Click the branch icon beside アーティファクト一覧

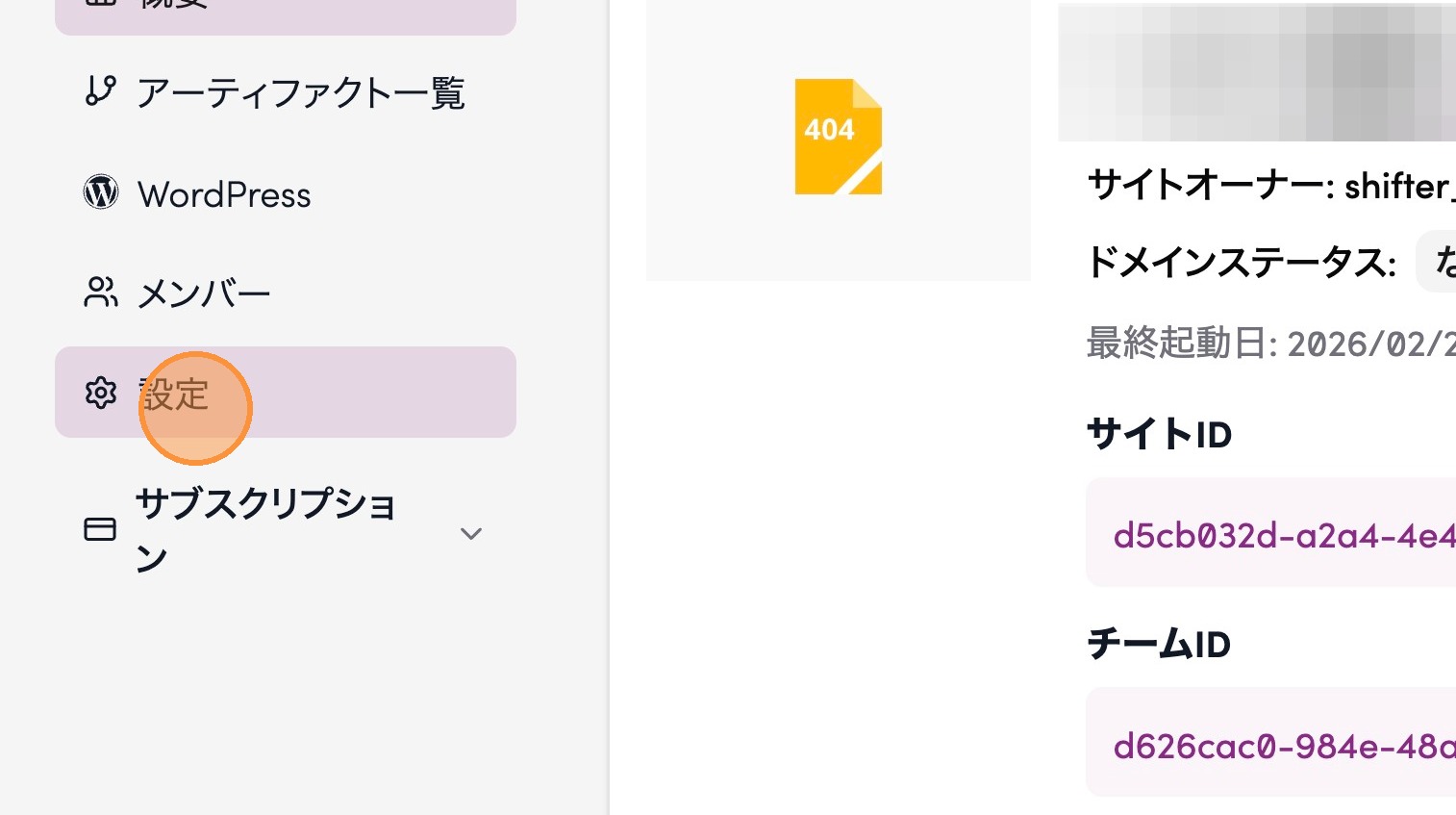[100, 91]
